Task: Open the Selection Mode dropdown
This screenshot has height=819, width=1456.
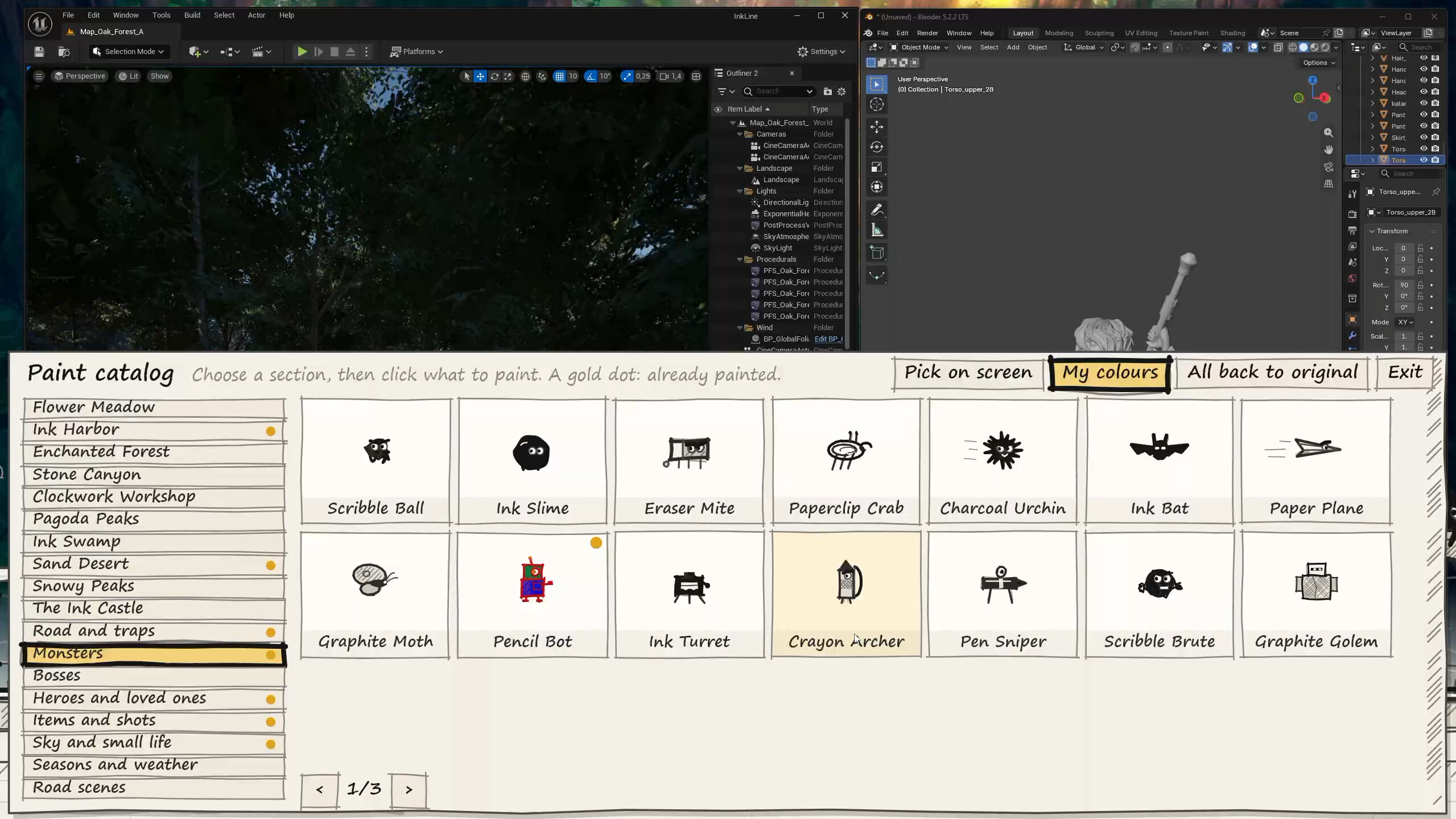Action: coord(128,52)
